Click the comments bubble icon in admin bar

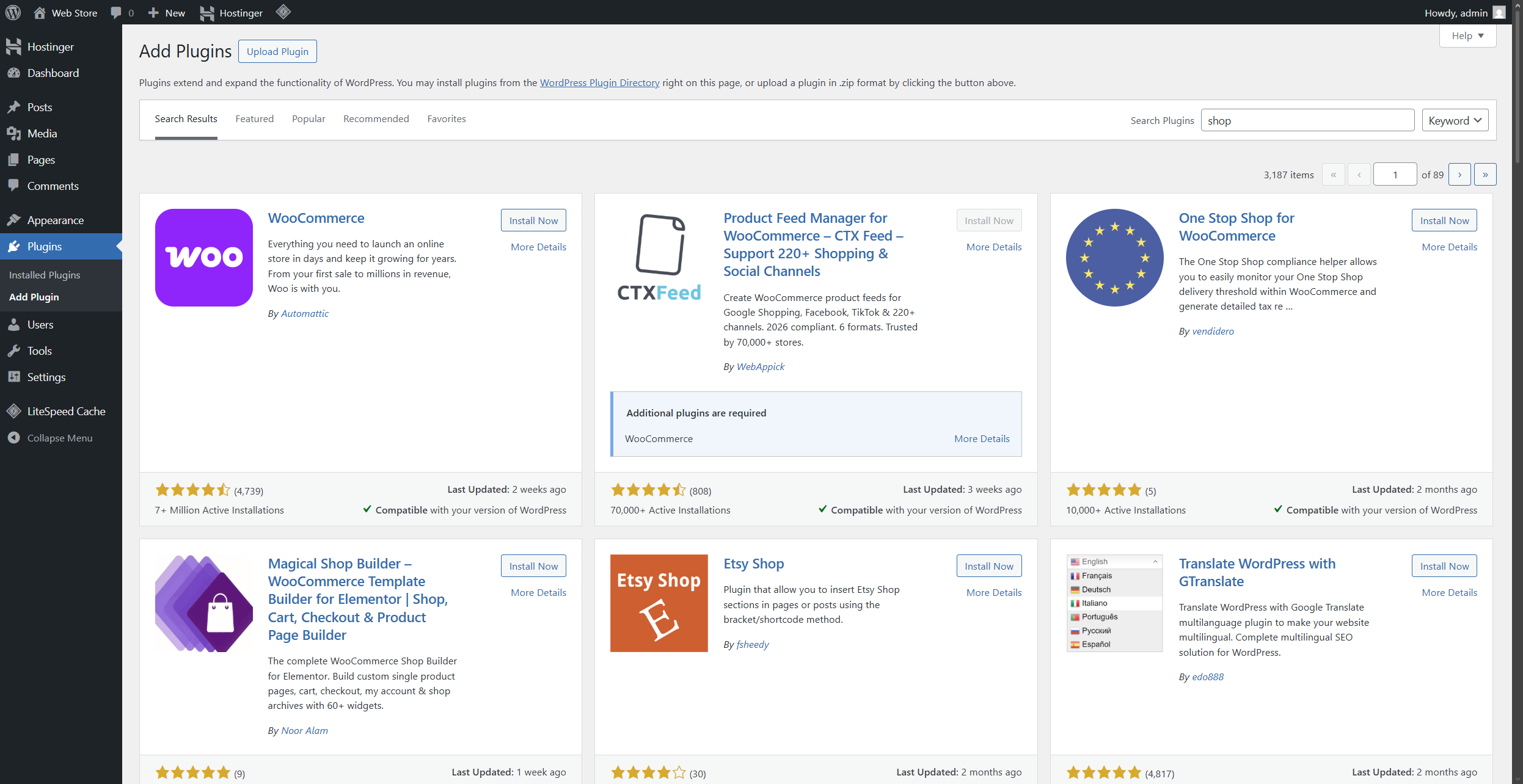(x=116, y=13)
